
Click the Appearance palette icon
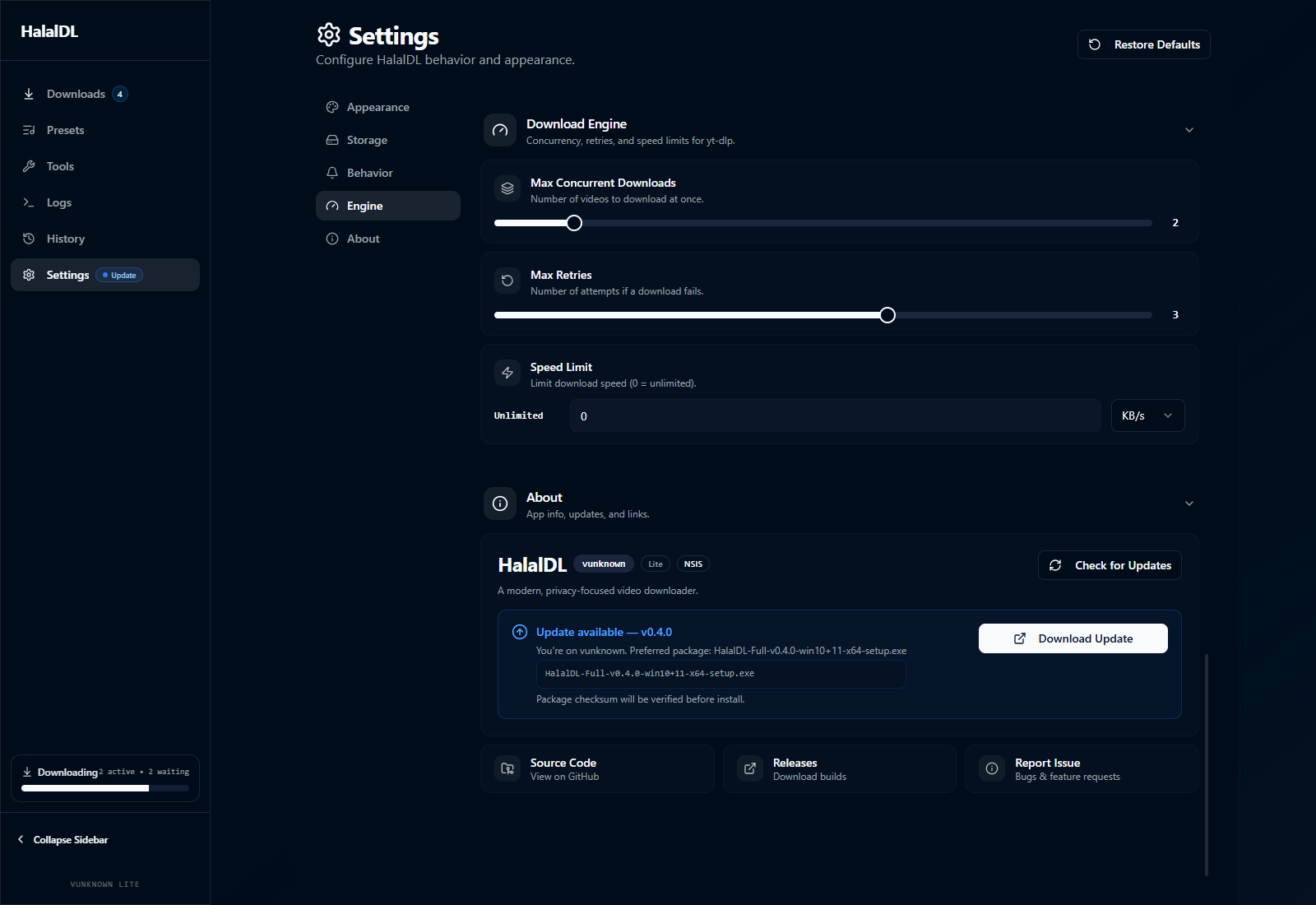click(332, 107)
